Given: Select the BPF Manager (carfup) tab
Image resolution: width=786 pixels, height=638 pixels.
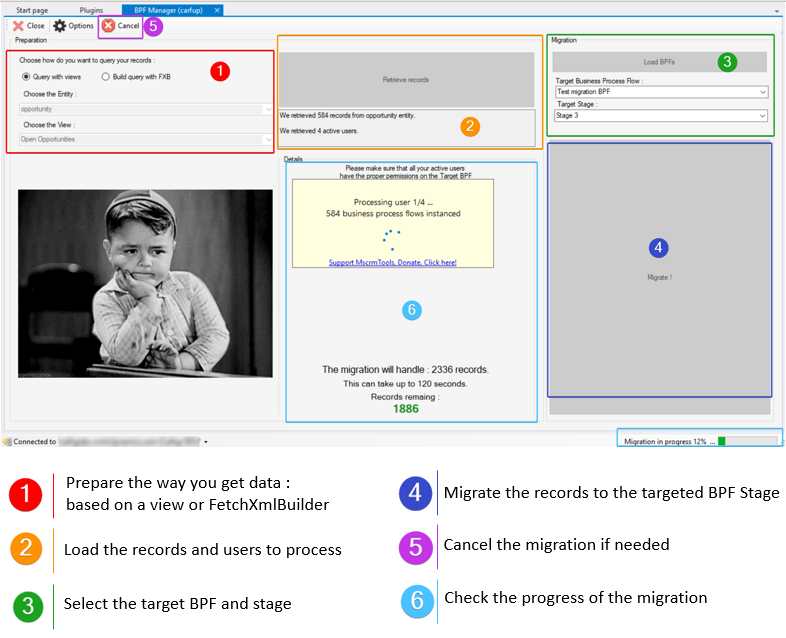Looking at the screenshot, I should [168, 10].
